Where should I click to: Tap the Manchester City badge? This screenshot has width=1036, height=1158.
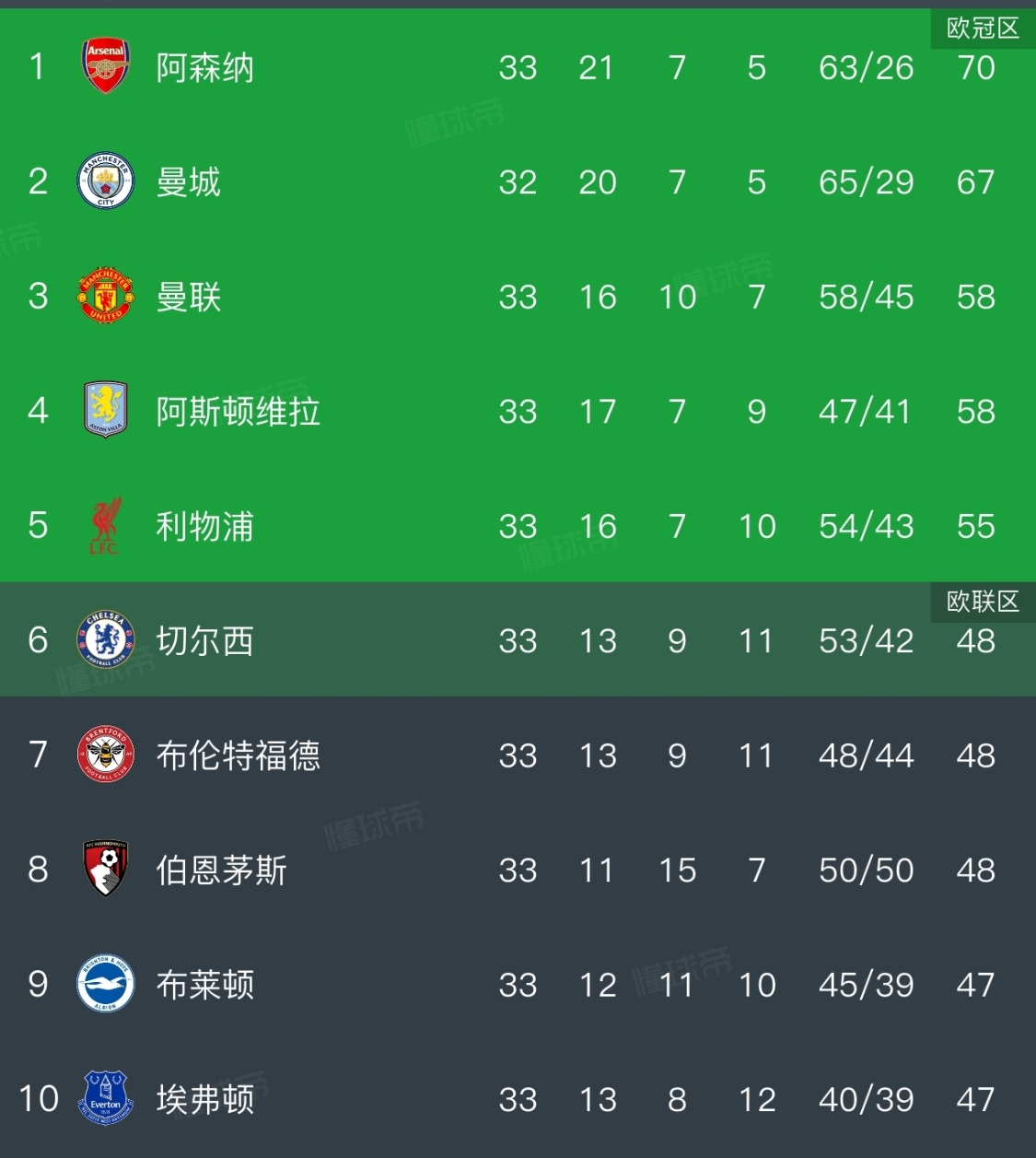[106, 181]
